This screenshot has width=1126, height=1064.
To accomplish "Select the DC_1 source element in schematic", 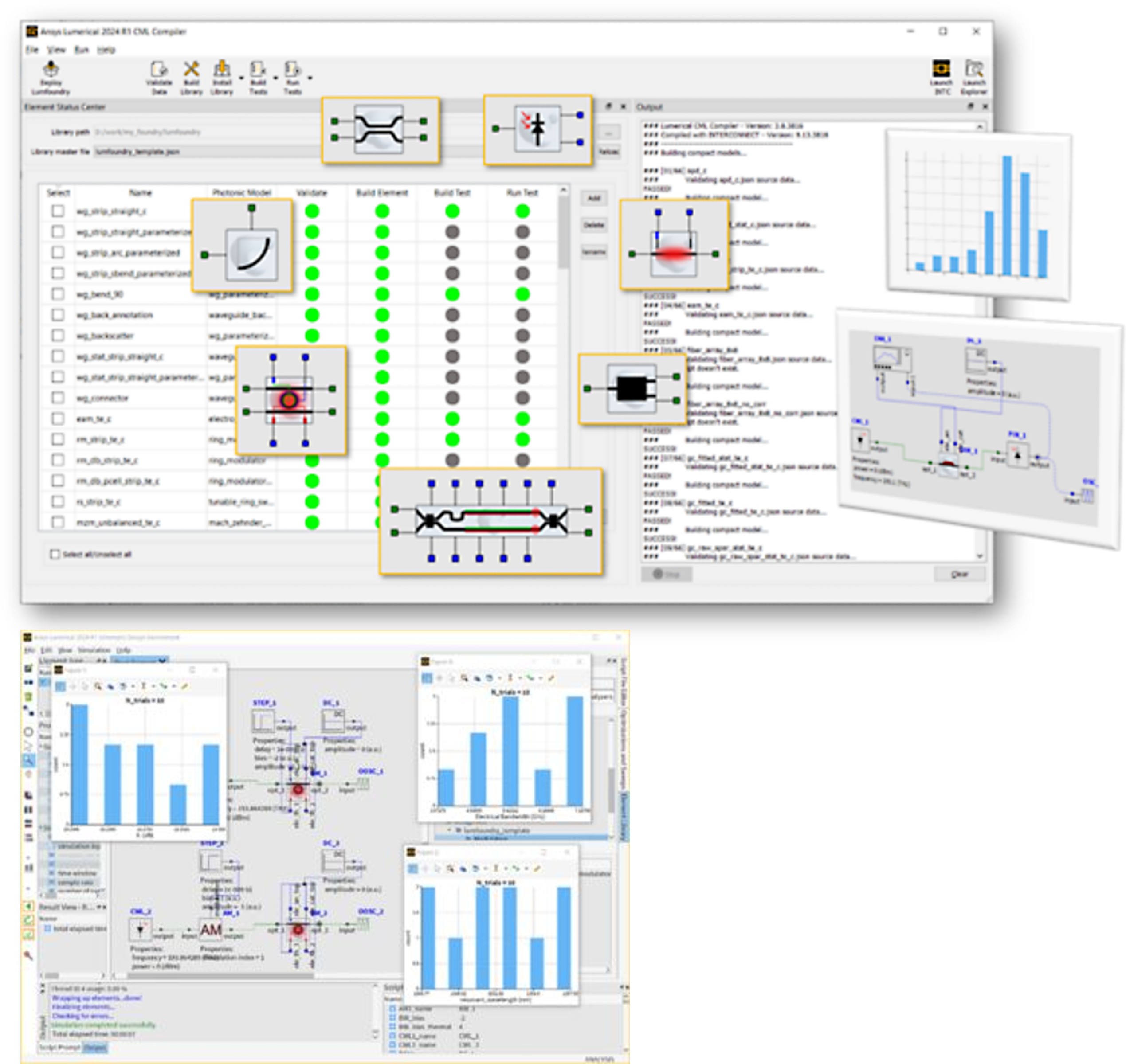I will (x=333, y=720).
